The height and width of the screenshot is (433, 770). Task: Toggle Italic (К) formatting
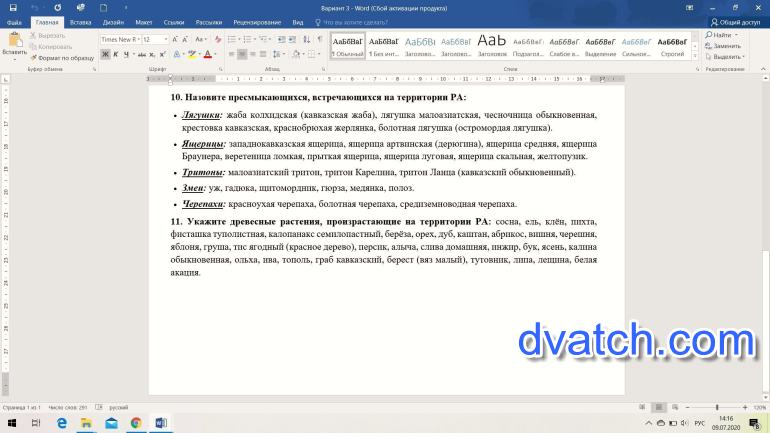click(117, 56)
